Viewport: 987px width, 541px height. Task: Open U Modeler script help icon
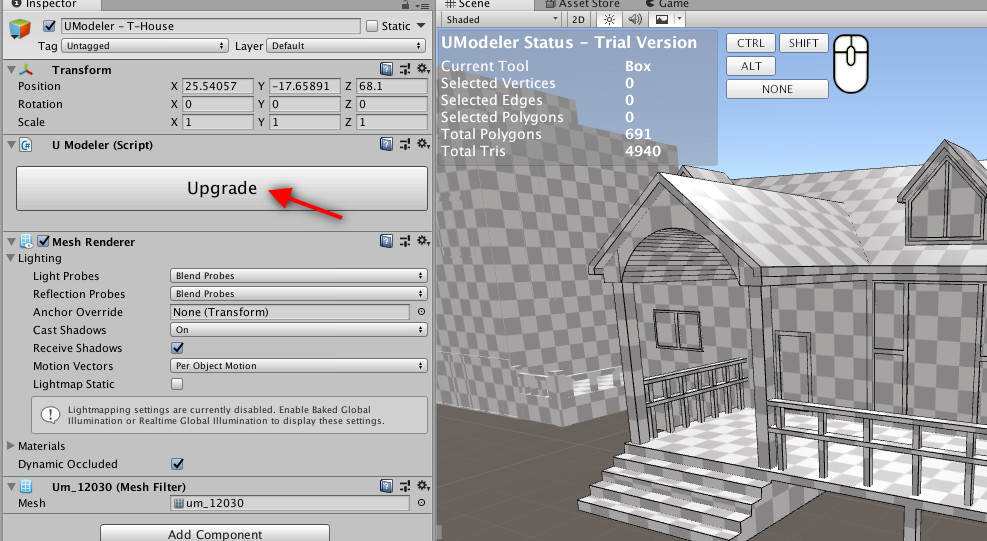coord(386,144)
